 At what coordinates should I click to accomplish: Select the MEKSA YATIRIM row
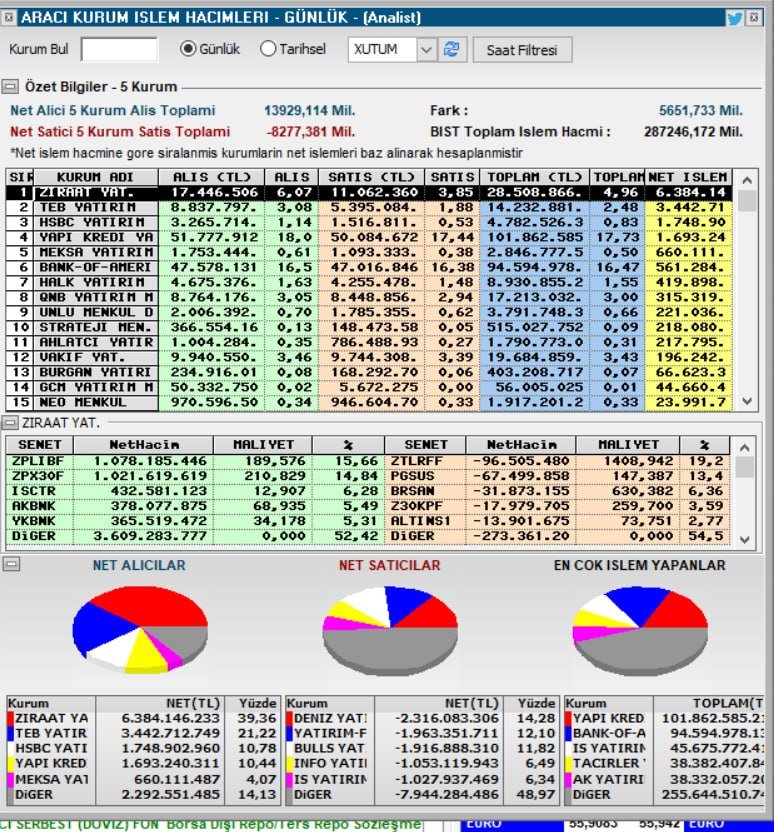369,252
